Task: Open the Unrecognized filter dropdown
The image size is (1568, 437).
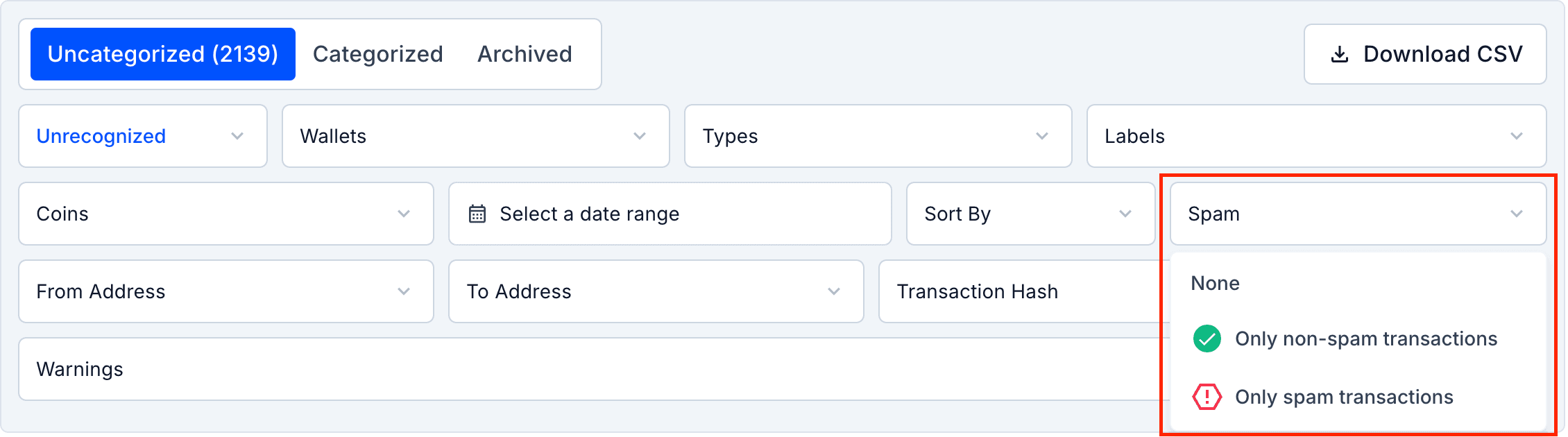Action: pos(142,136)
